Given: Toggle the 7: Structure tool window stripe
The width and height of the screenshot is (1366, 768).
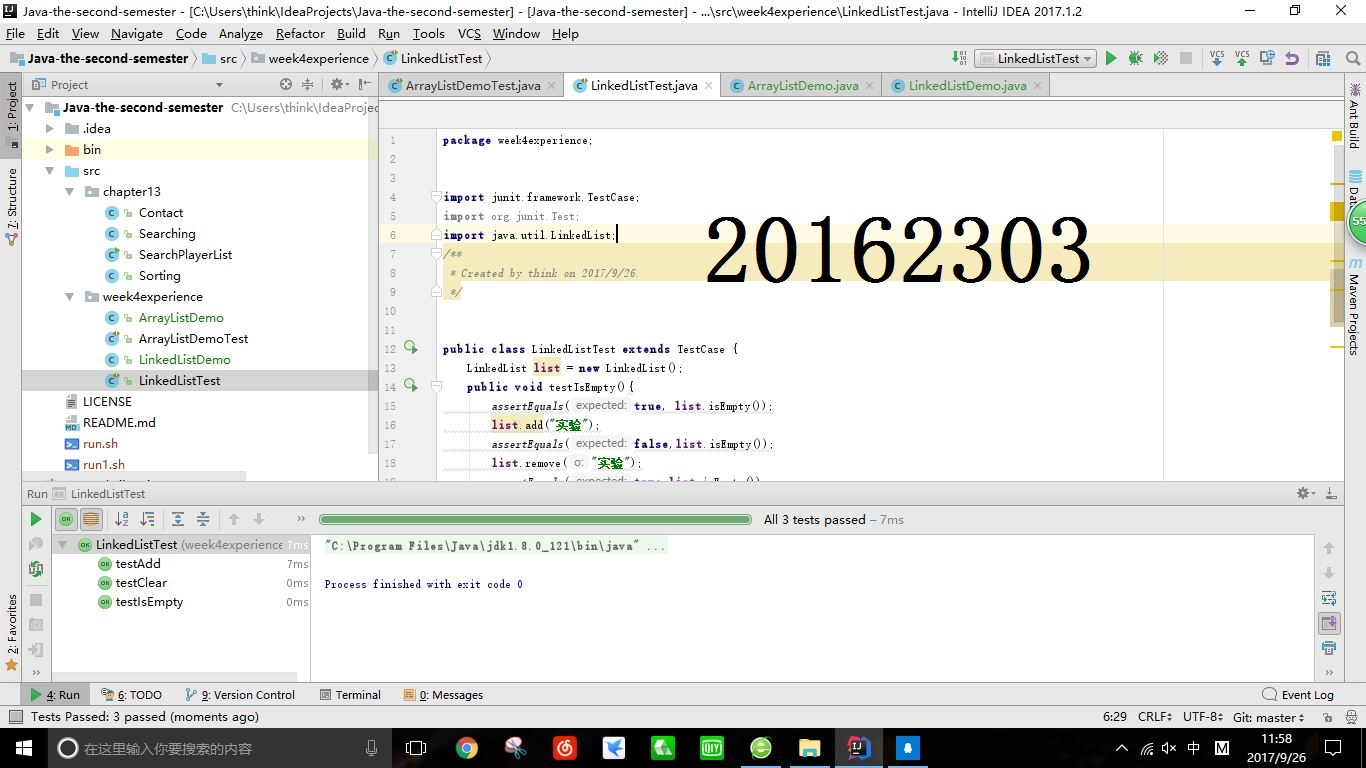Looking at the screenshot, I should coord(11,207).
